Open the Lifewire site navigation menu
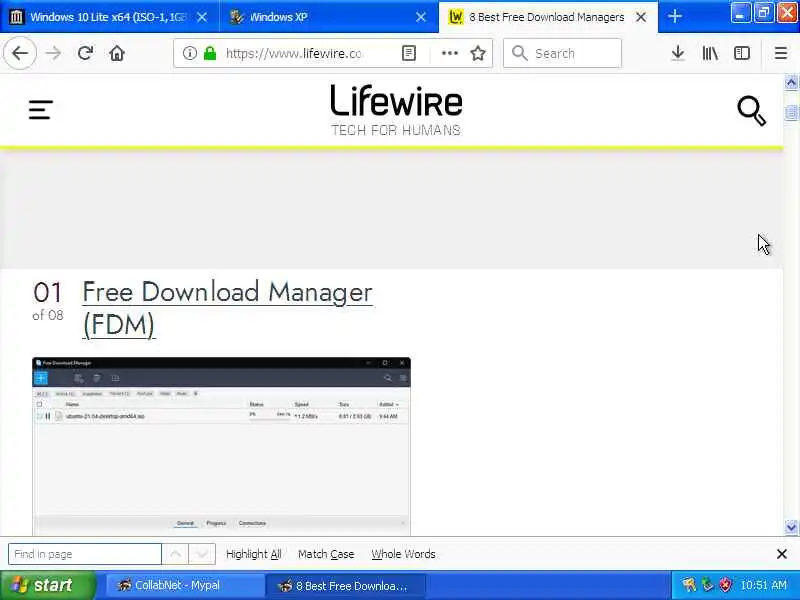 [41, 110]
